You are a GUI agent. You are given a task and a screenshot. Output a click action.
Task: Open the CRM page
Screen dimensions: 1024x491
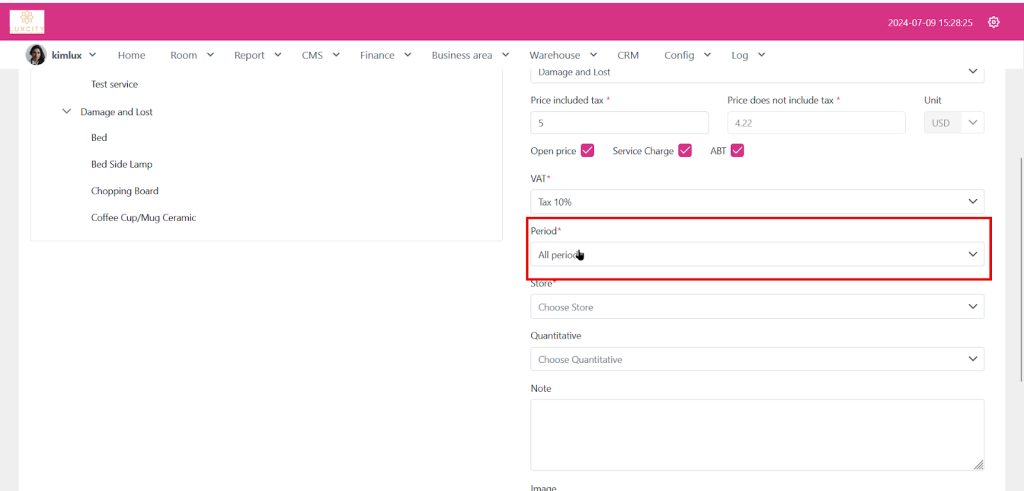(628, 55)
